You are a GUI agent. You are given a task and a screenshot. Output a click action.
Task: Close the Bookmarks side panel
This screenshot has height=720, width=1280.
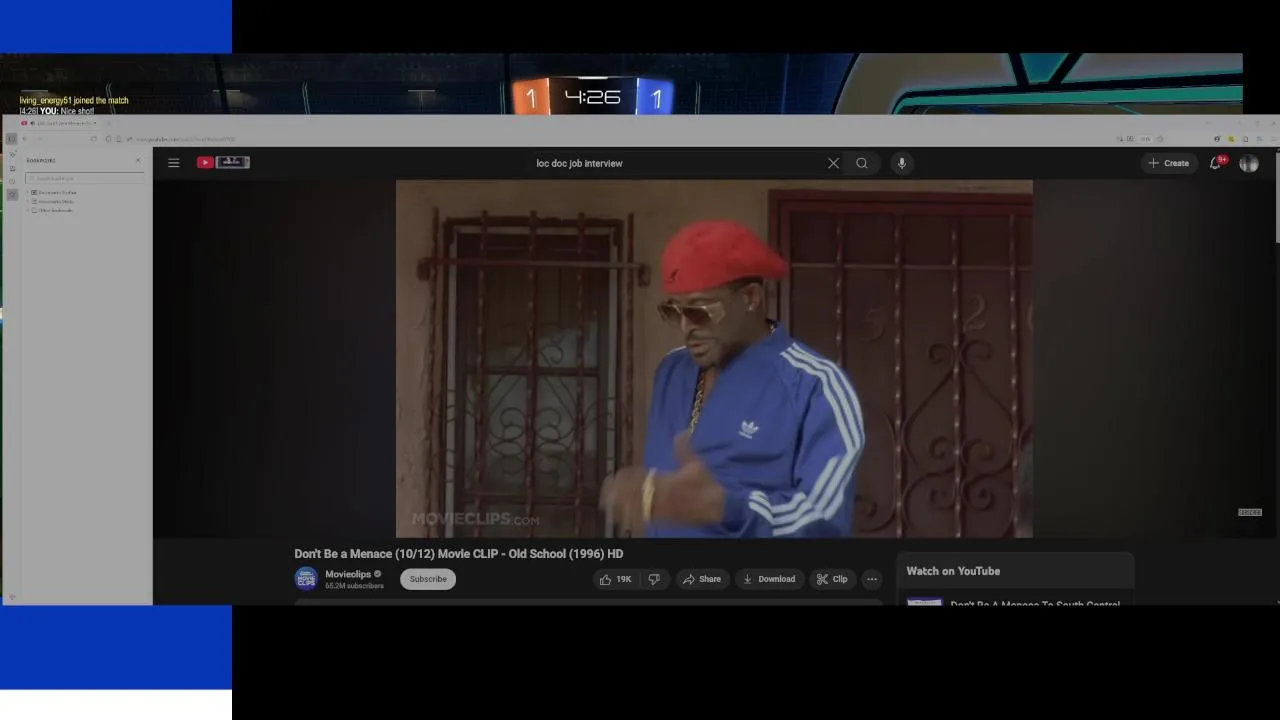[x=138, y=160]
